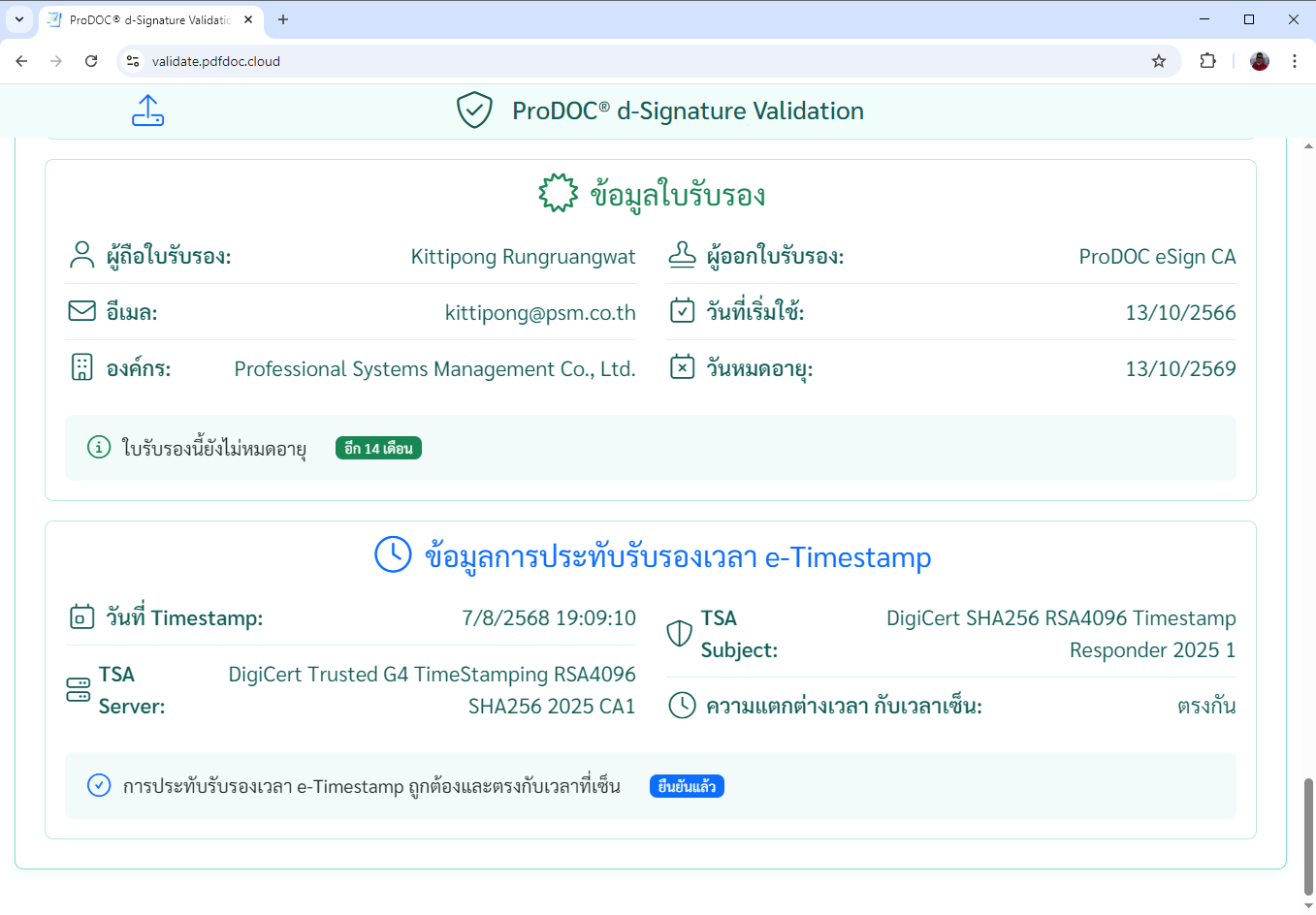Click the blue ยืนยันแล้ว badge
Screen dimensions: 1316x915
687,786
